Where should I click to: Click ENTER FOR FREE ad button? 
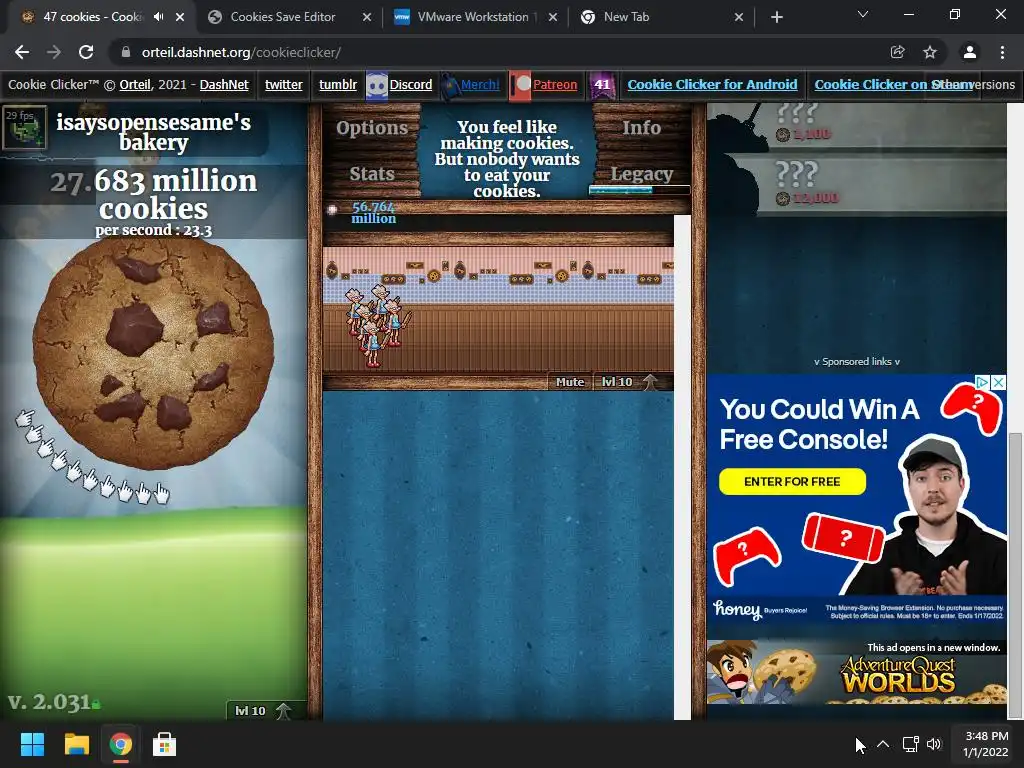(x=792, y=482)
